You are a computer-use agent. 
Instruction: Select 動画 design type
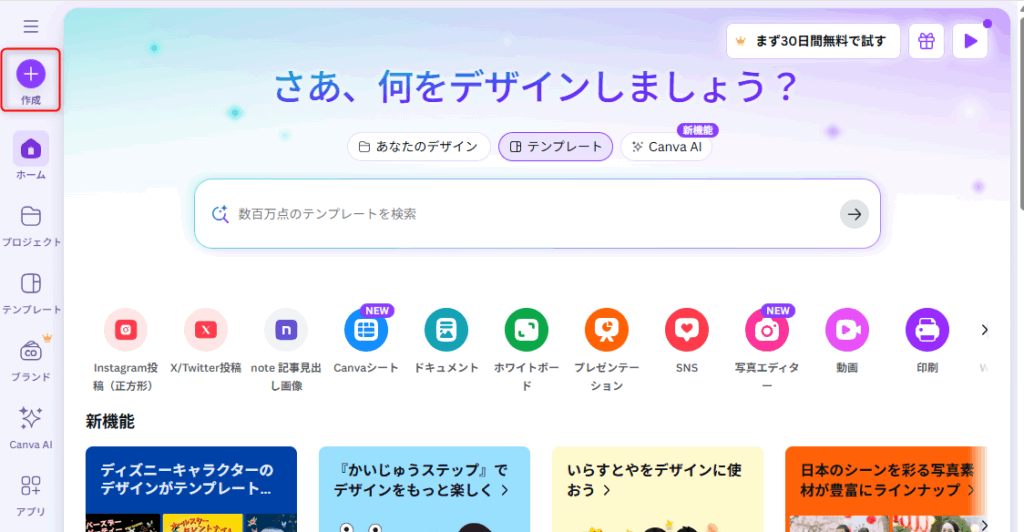point(847,341)
